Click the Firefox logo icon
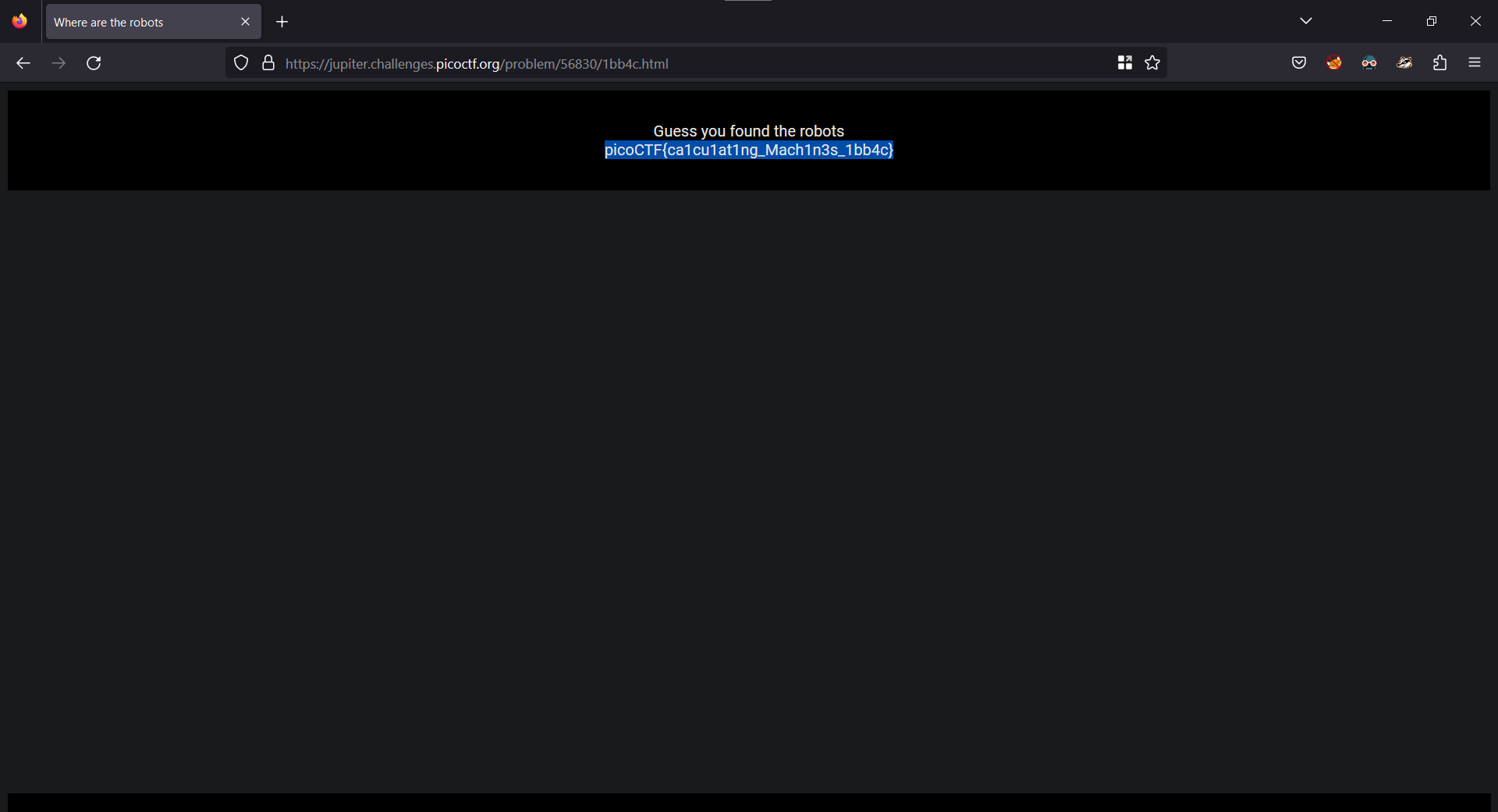 pos(20,21)
